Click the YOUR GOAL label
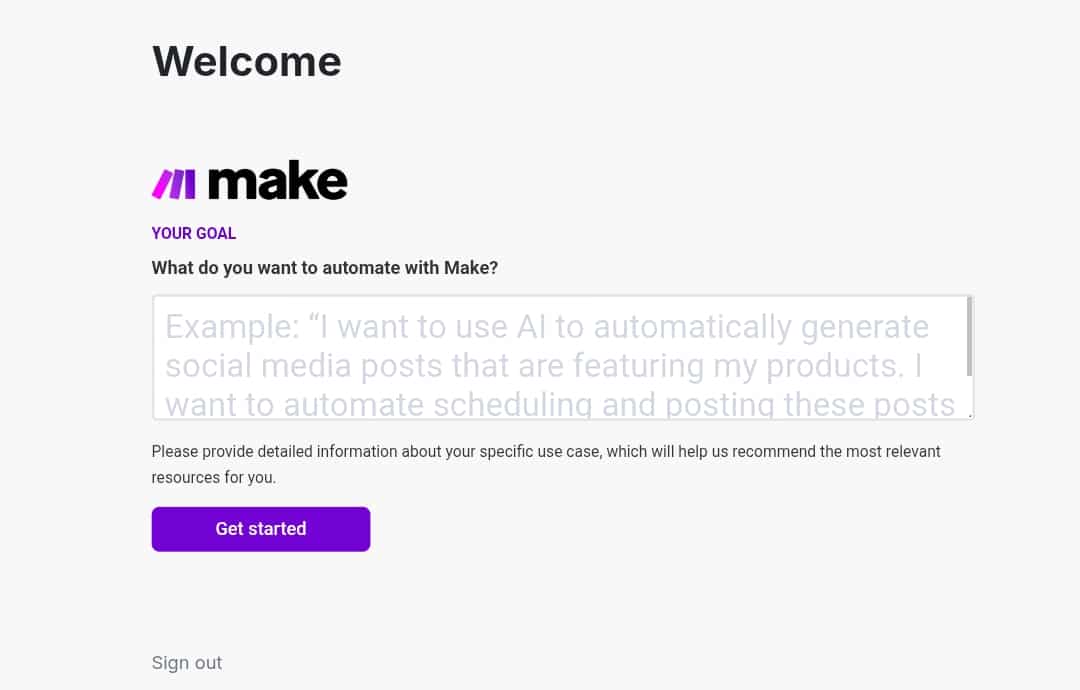 coord(194,233)
